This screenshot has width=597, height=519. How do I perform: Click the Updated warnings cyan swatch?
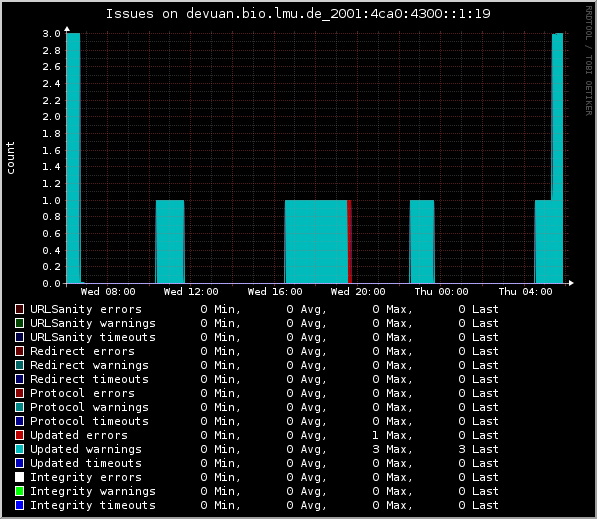coord(19,449)
